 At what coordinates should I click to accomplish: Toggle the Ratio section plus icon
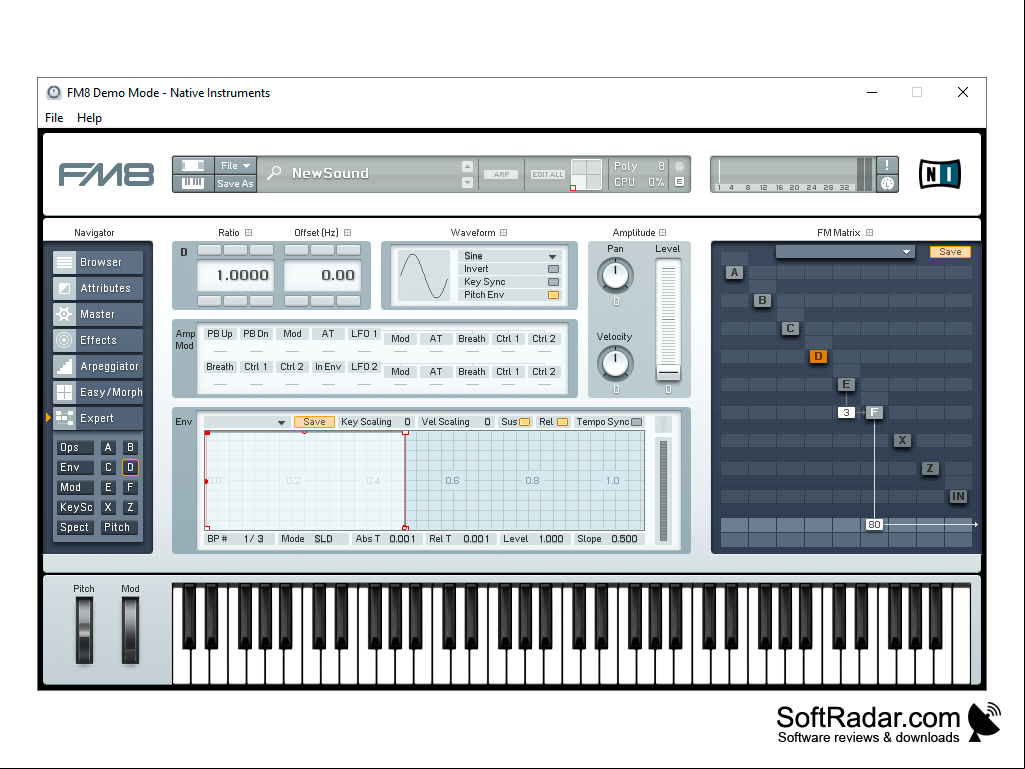point(248,233)
